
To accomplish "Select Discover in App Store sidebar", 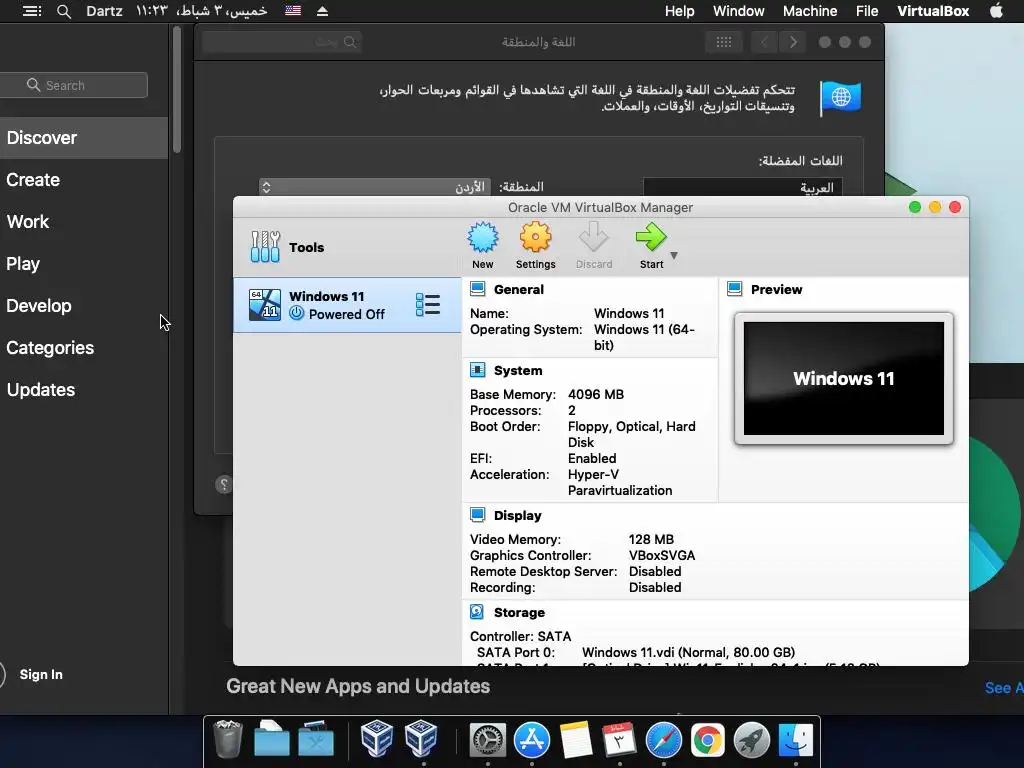I will [84, 138].
